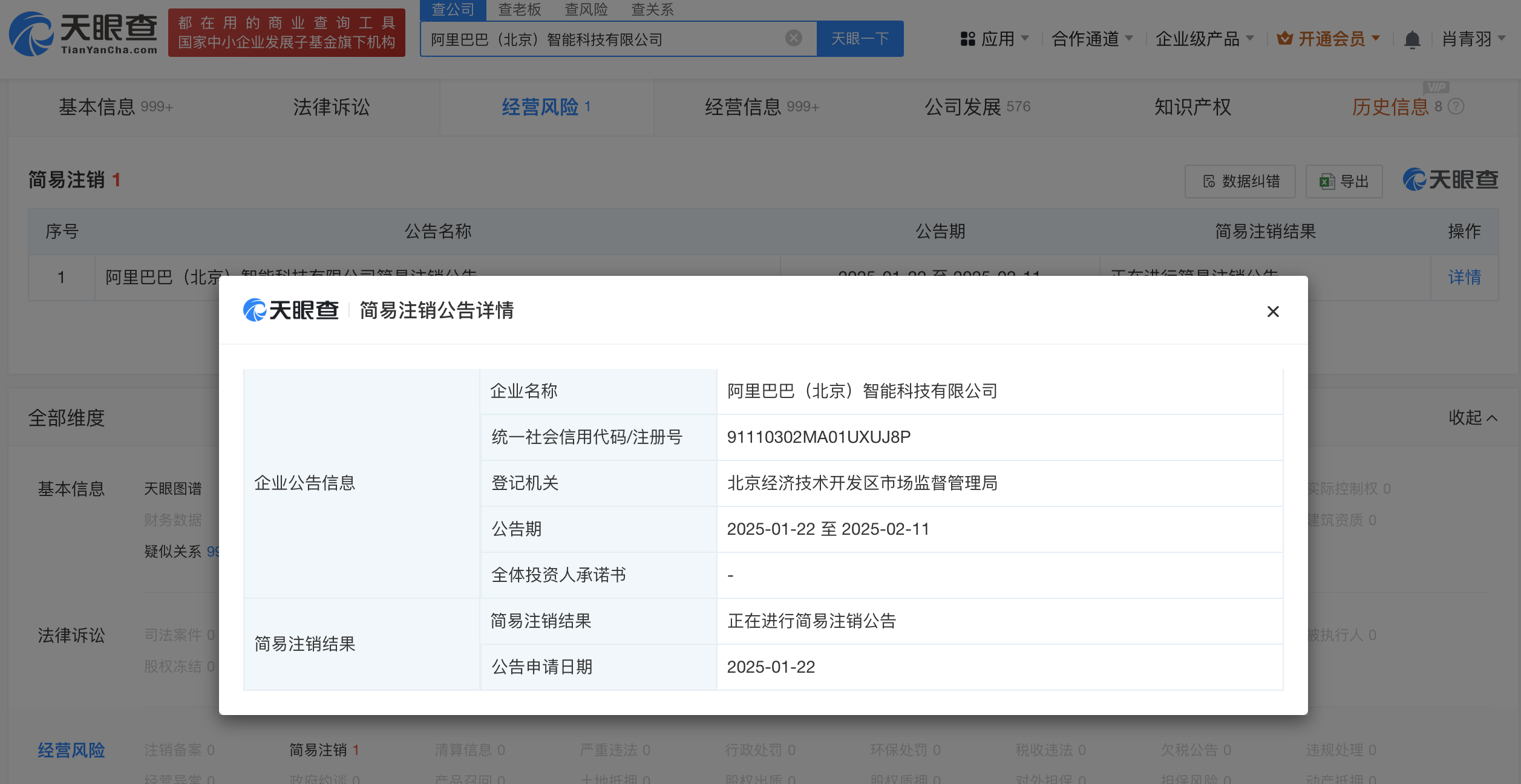This screenshot has width=1521, height=784.
Task: Collapse the 全部维度 panel via 收起
Action: pyautogui.click(x=1473, y=417)
